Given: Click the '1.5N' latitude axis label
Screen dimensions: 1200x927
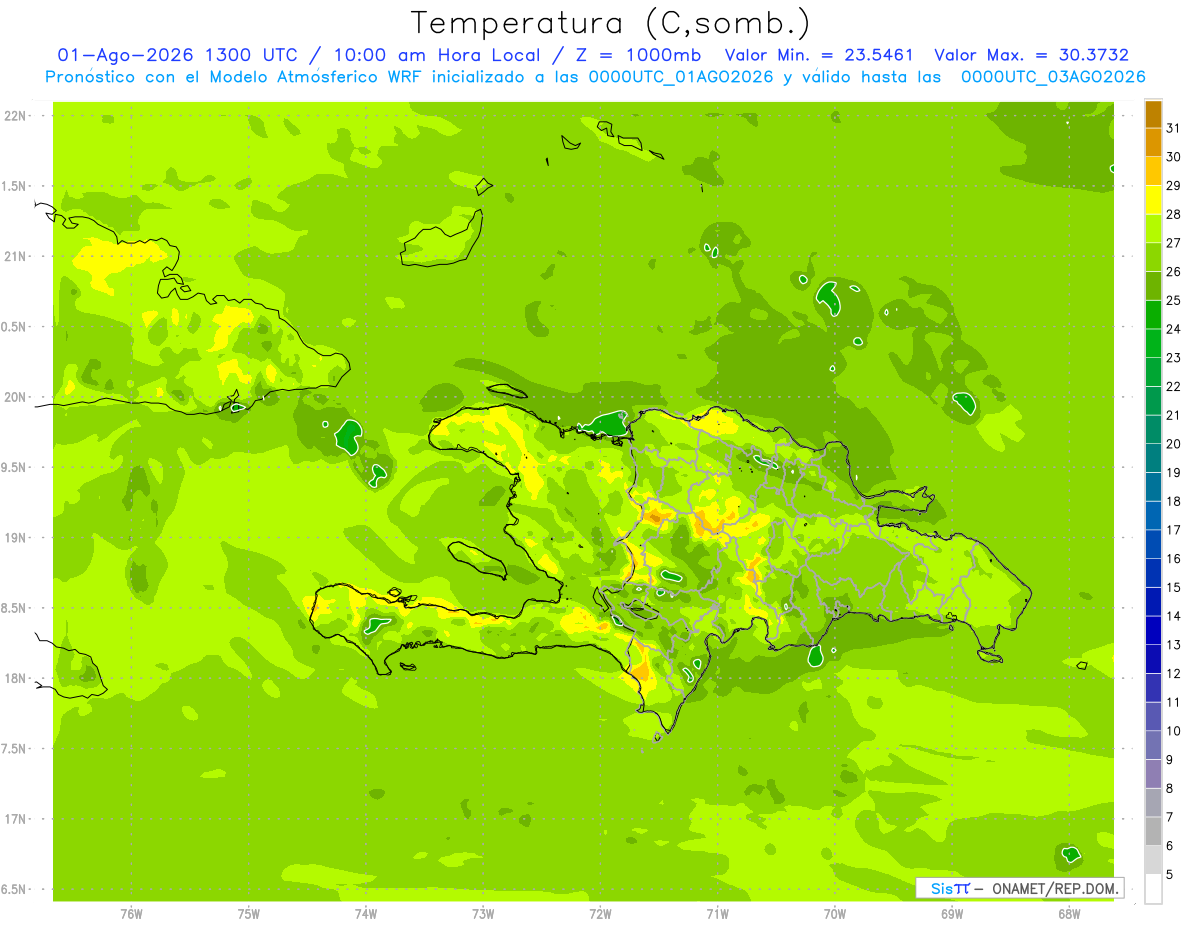Looking at the screenshot, I should point(14,186).
